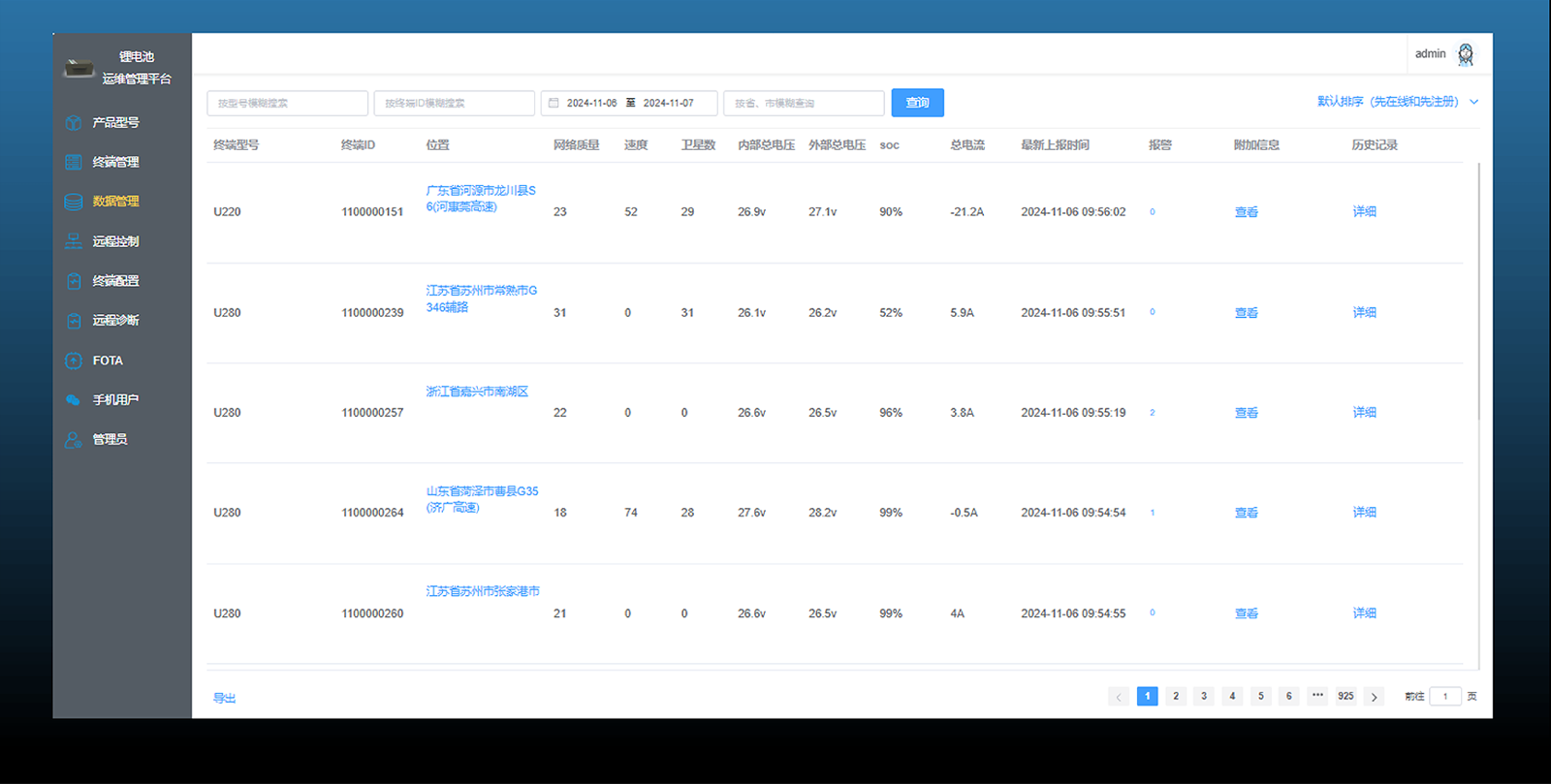Expand the 默认排序 sort dropdown chevron
The width and height of the screenshot is (1551, 784).
click(1474, 102)
